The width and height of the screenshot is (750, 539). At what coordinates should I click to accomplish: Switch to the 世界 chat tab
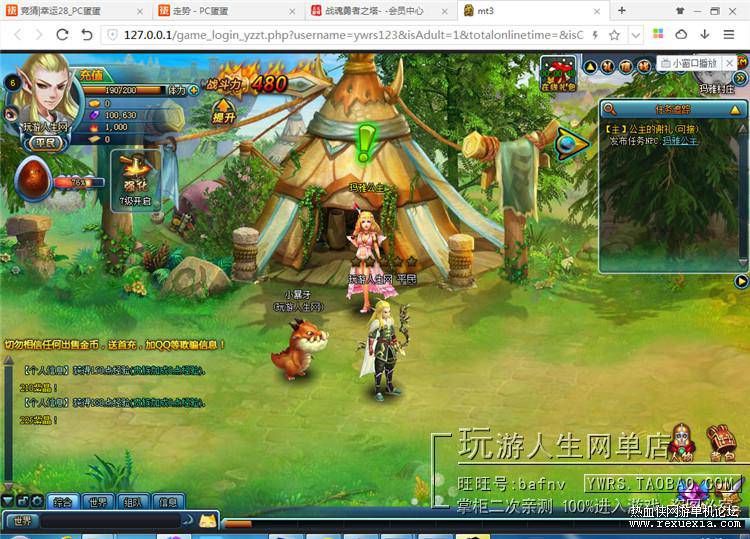[x=99, y=502]
